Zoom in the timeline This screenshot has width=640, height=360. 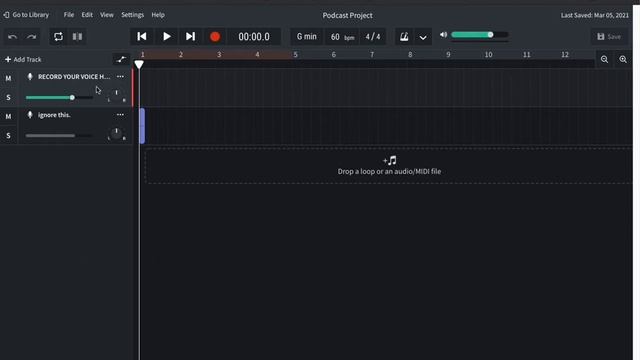623,60
